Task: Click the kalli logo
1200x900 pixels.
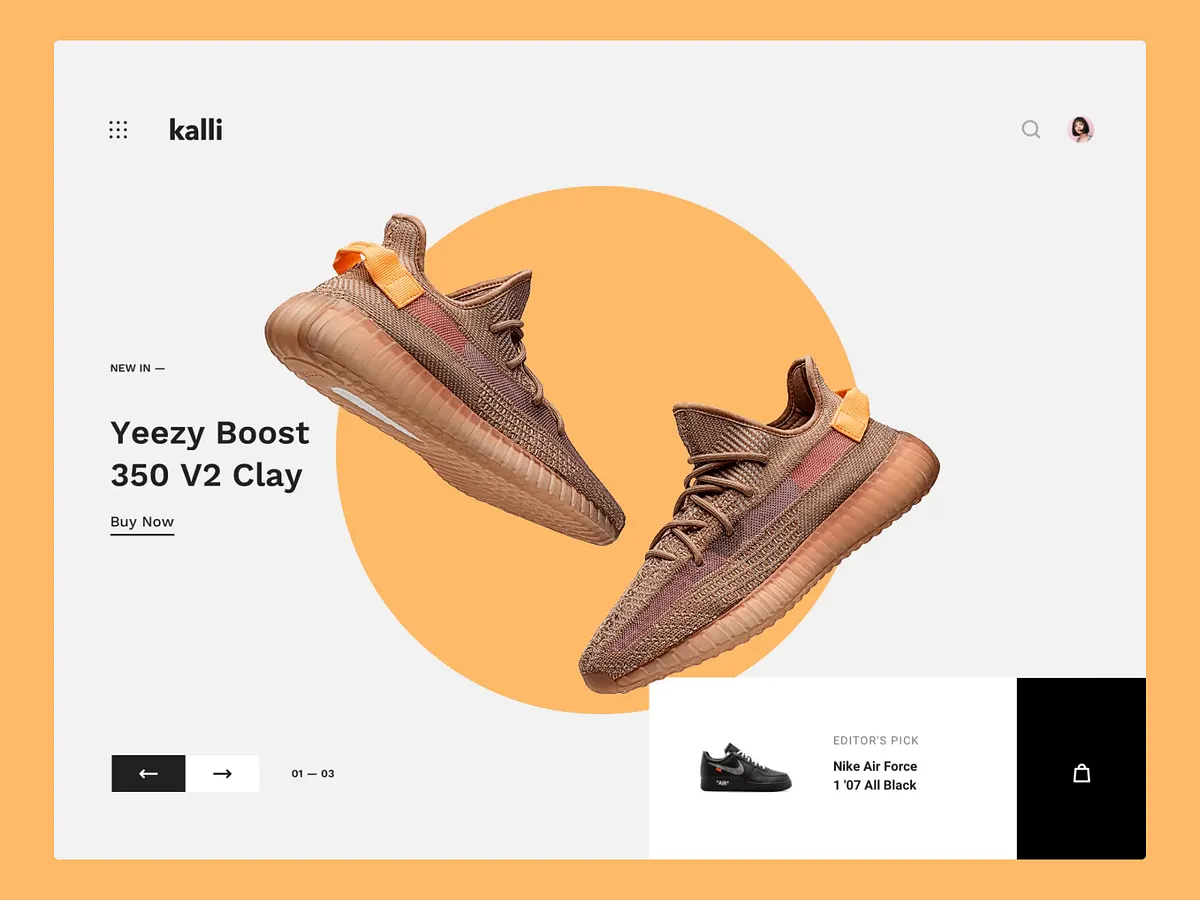Action: point(195,129)
